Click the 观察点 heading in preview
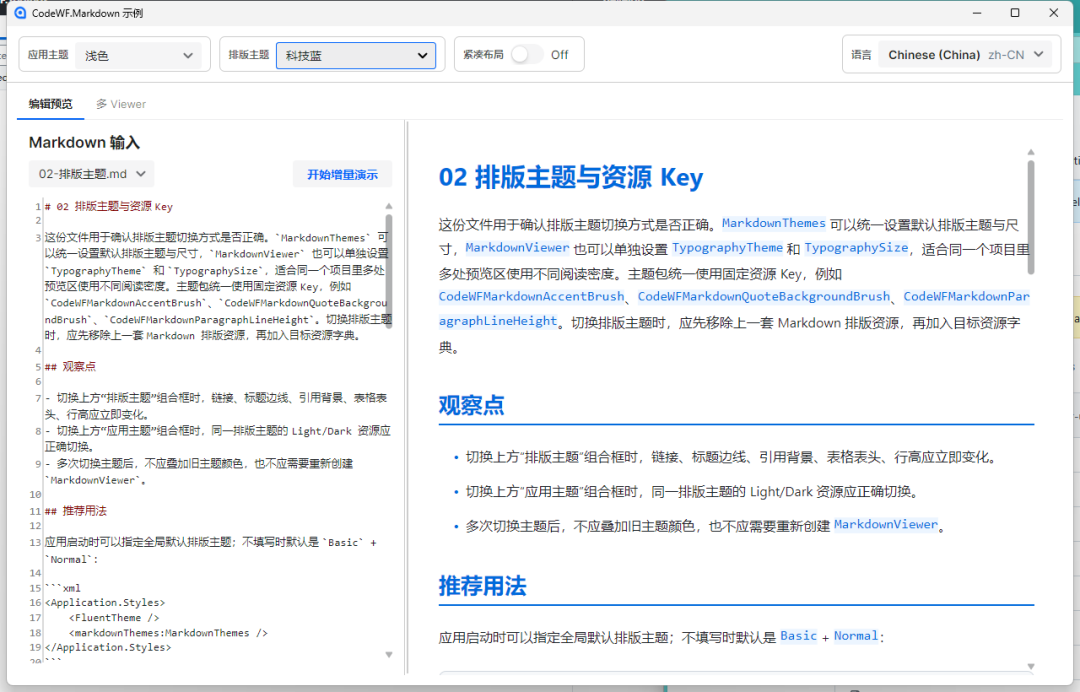The height and width of the screenshot is (692, 1080). point(472,405)
